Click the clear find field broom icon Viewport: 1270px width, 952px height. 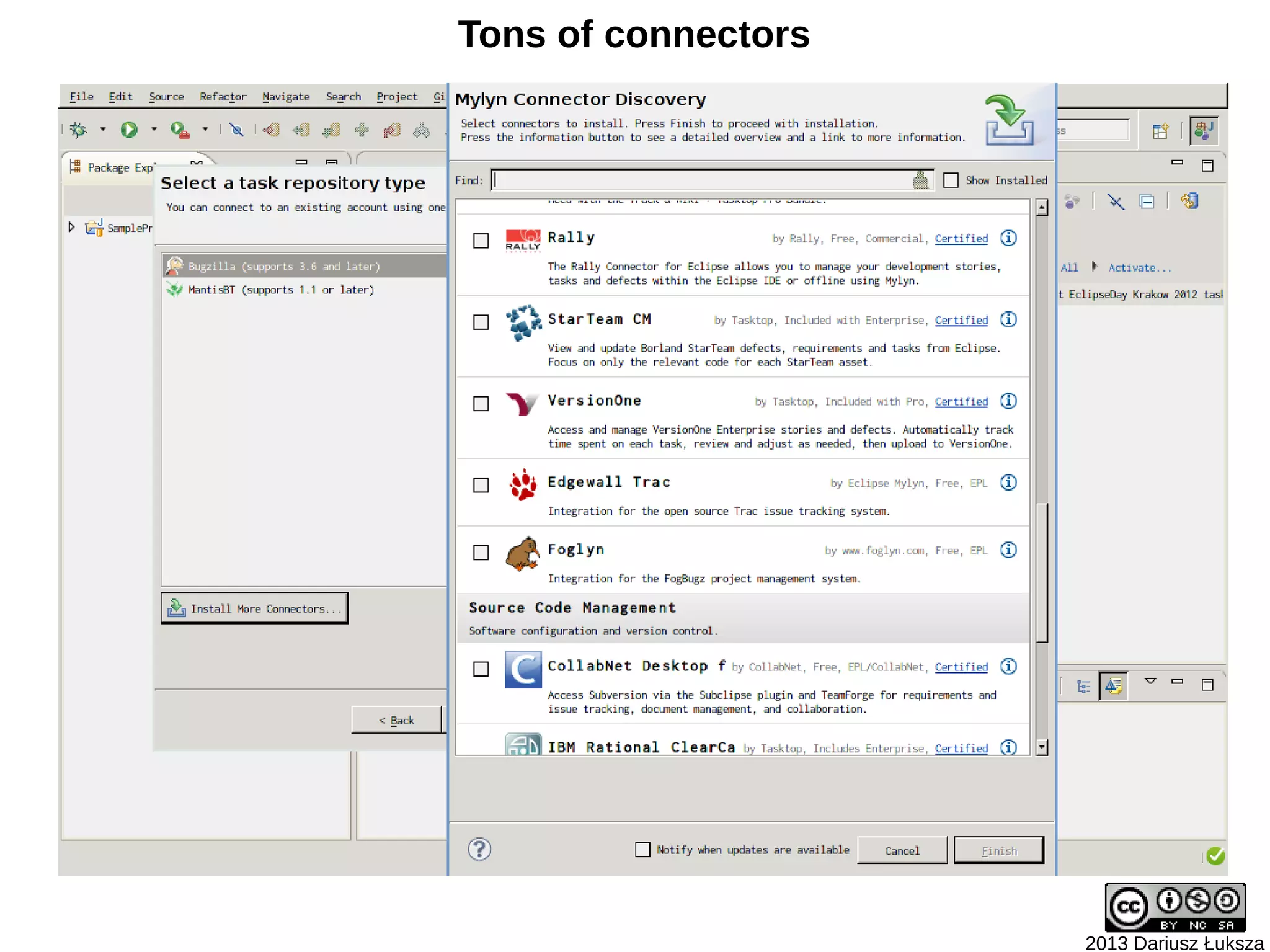(920, 180)
